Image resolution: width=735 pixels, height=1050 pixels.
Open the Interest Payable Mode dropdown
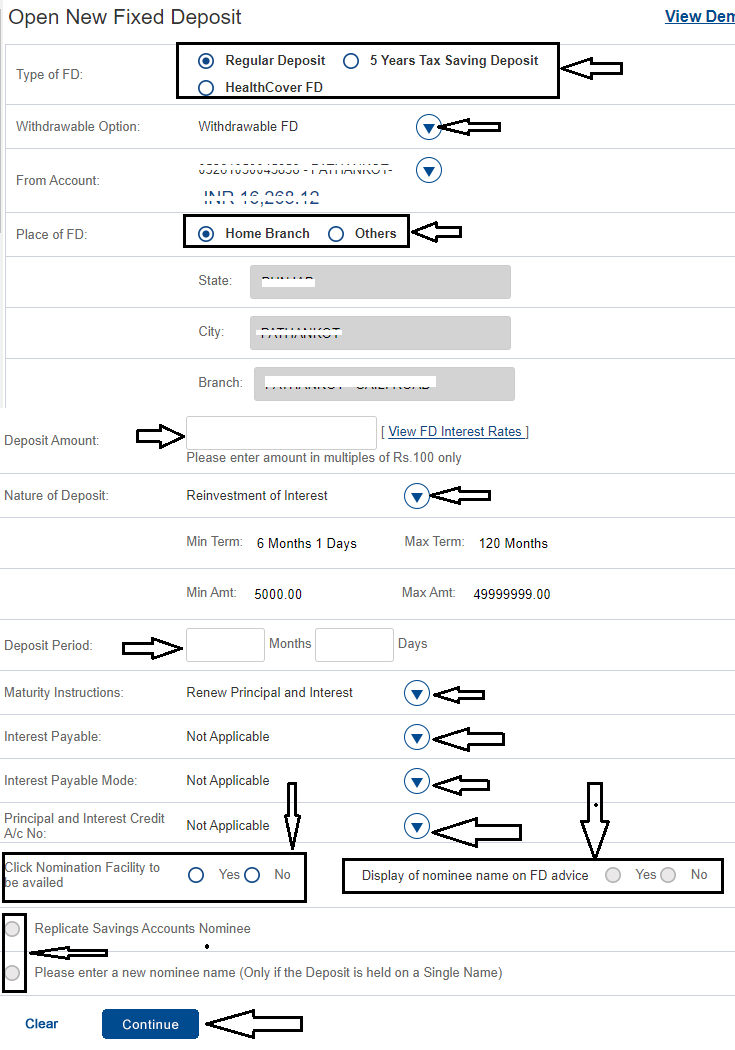pyautogui.click(x=416, y=781)
